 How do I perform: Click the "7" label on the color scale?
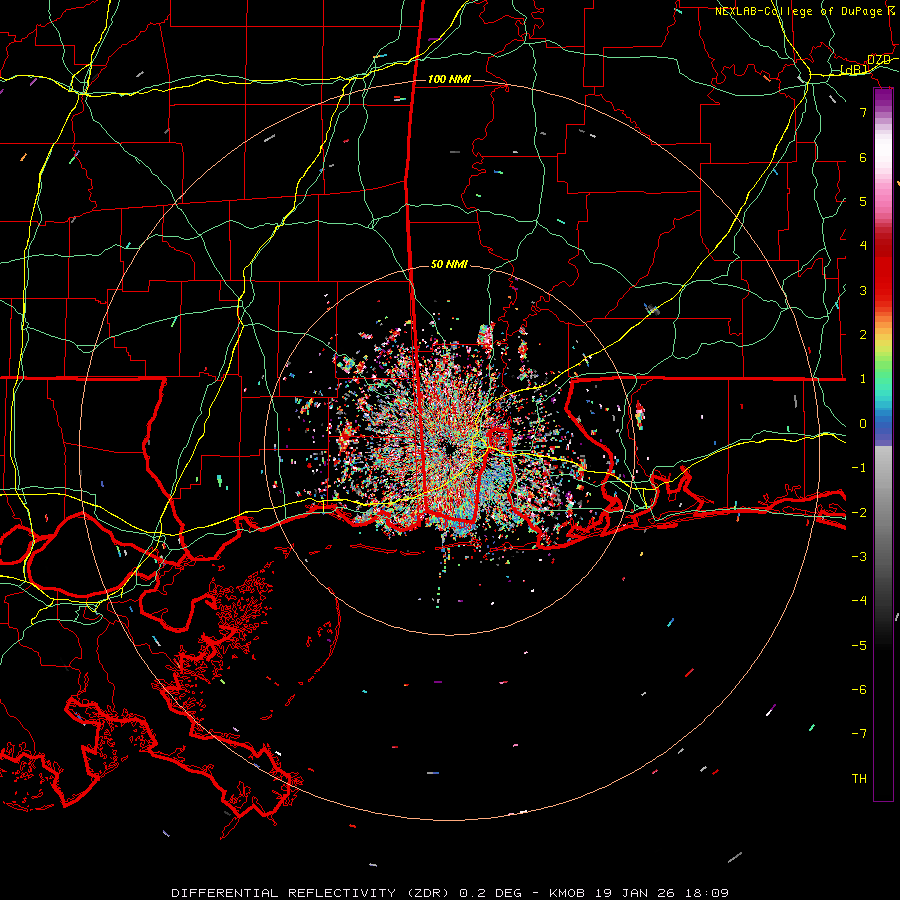[x=863, y=112]
